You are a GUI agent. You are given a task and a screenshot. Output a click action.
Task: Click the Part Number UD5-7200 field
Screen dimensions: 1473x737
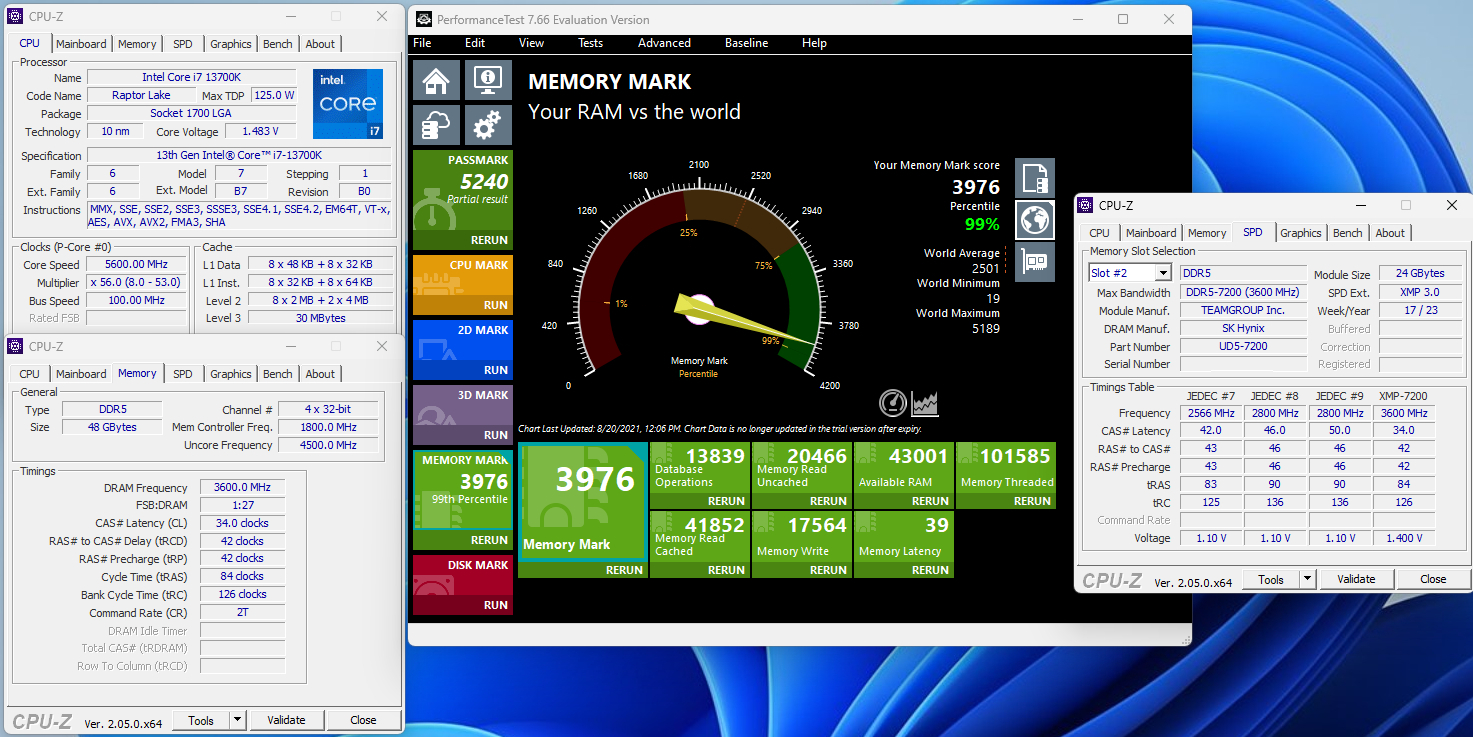tap(1243, 347)
